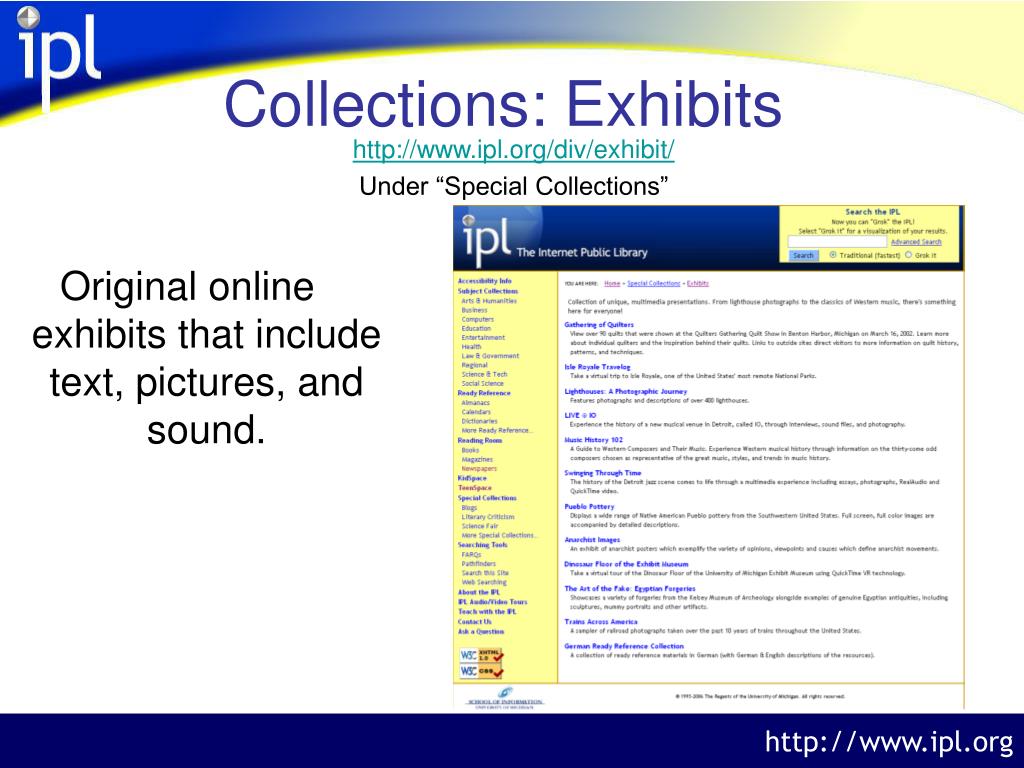The width and height of the screenshot is (1024, 768).
Task: Open the Law & Government subject link
Action: 490,356
